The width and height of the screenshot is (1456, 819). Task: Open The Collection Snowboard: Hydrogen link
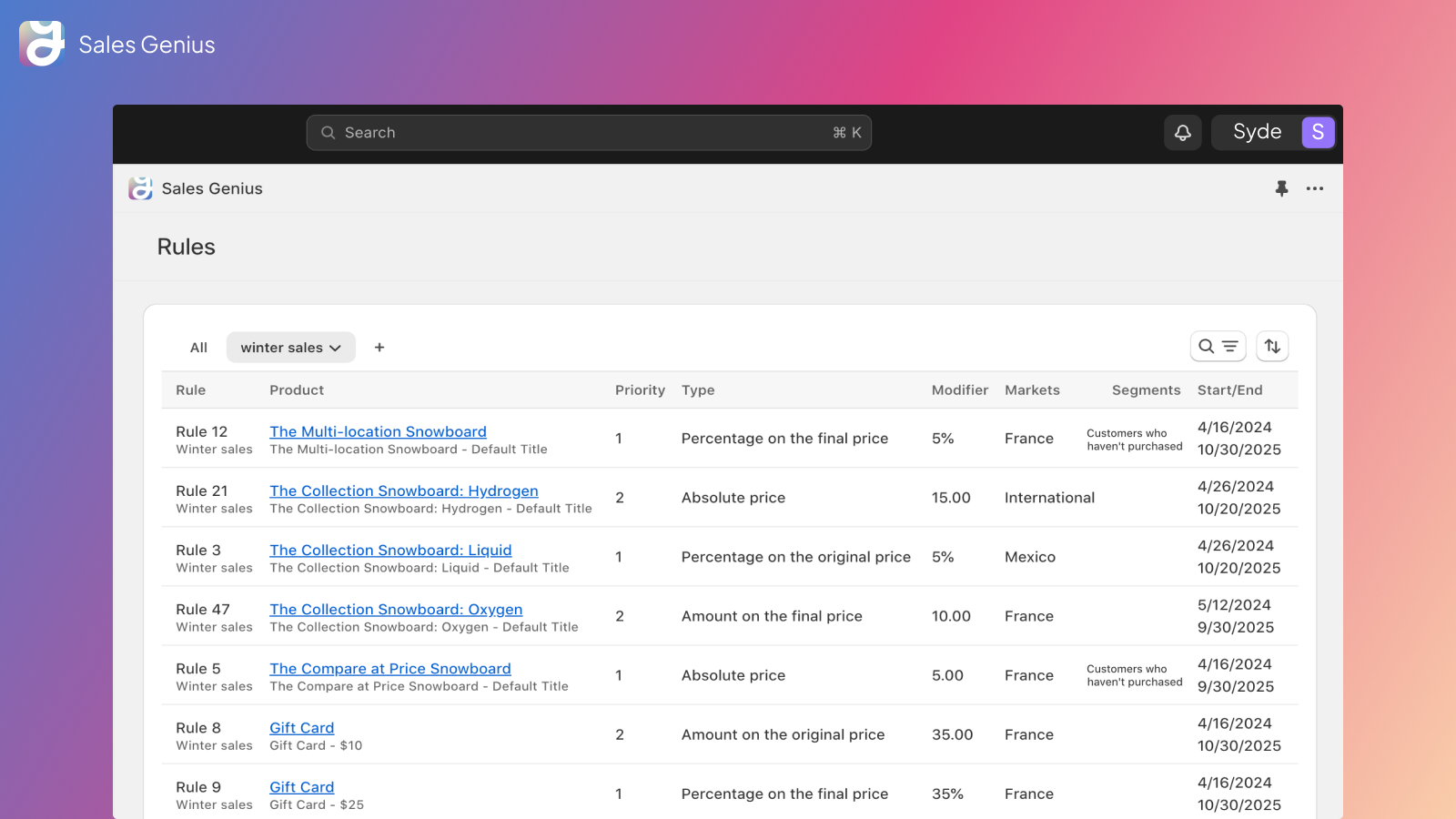pyautogui.click(x=404, y=490)
